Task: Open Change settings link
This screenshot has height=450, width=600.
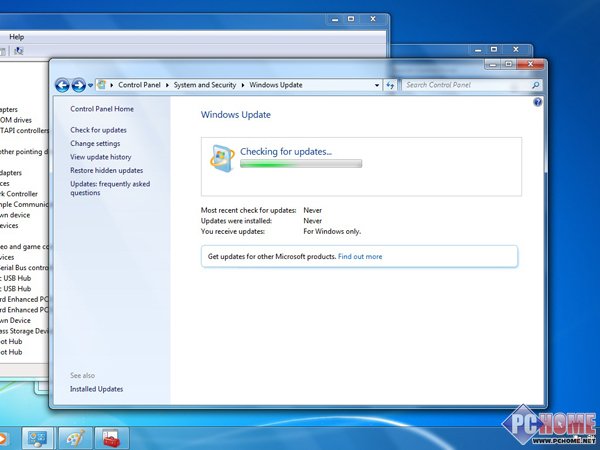Action: pyautogui.click(x=95, y=143)
